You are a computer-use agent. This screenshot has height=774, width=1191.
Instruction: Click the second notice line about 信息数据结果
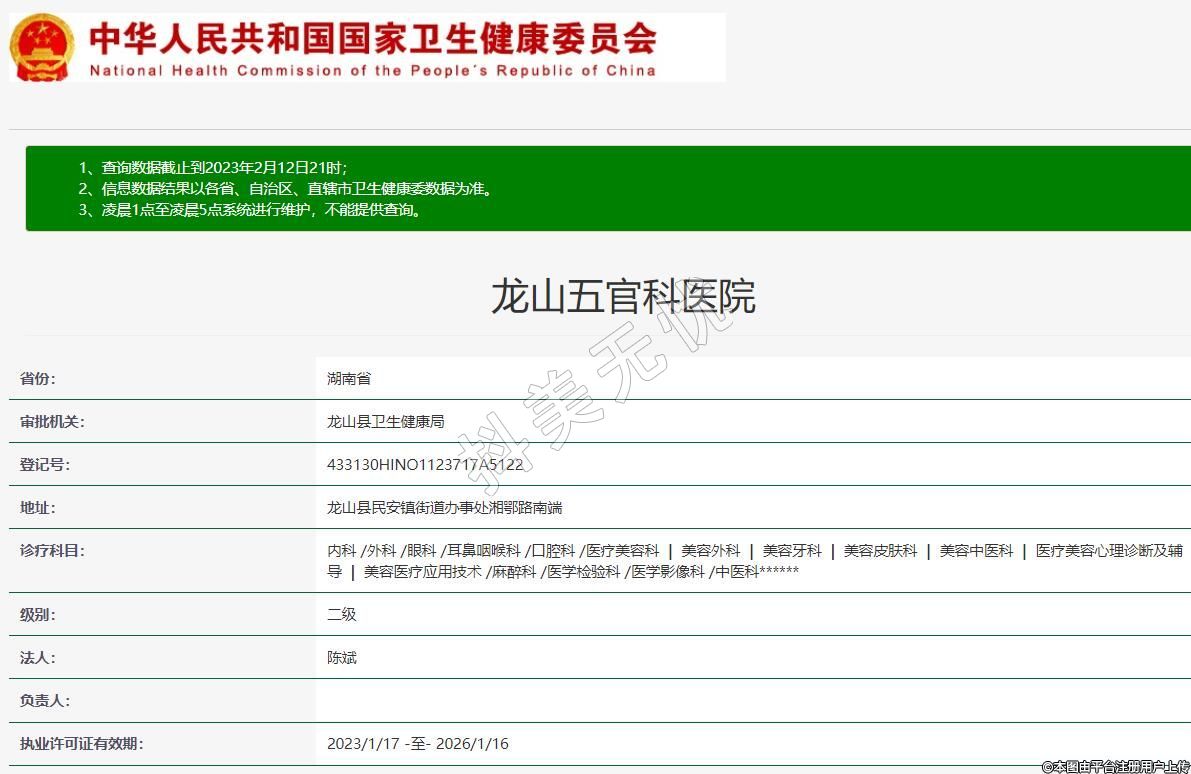click(285, 188)
